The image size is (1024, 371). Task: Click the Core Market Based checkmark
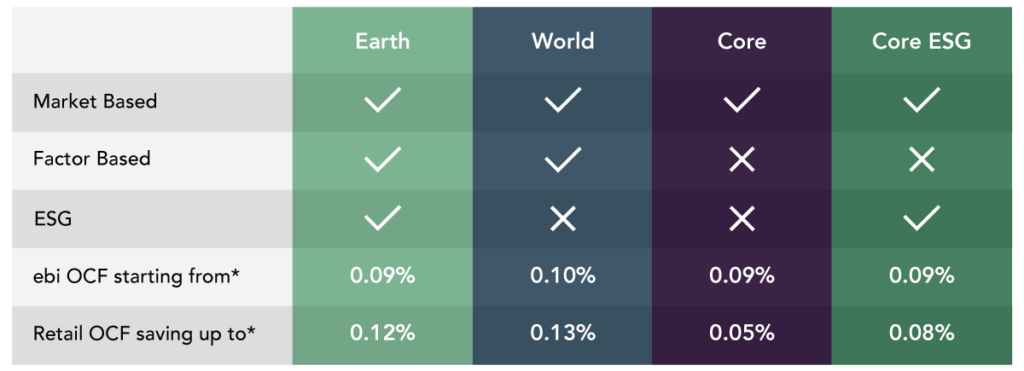pyautogui.click(x=742, y=101)
